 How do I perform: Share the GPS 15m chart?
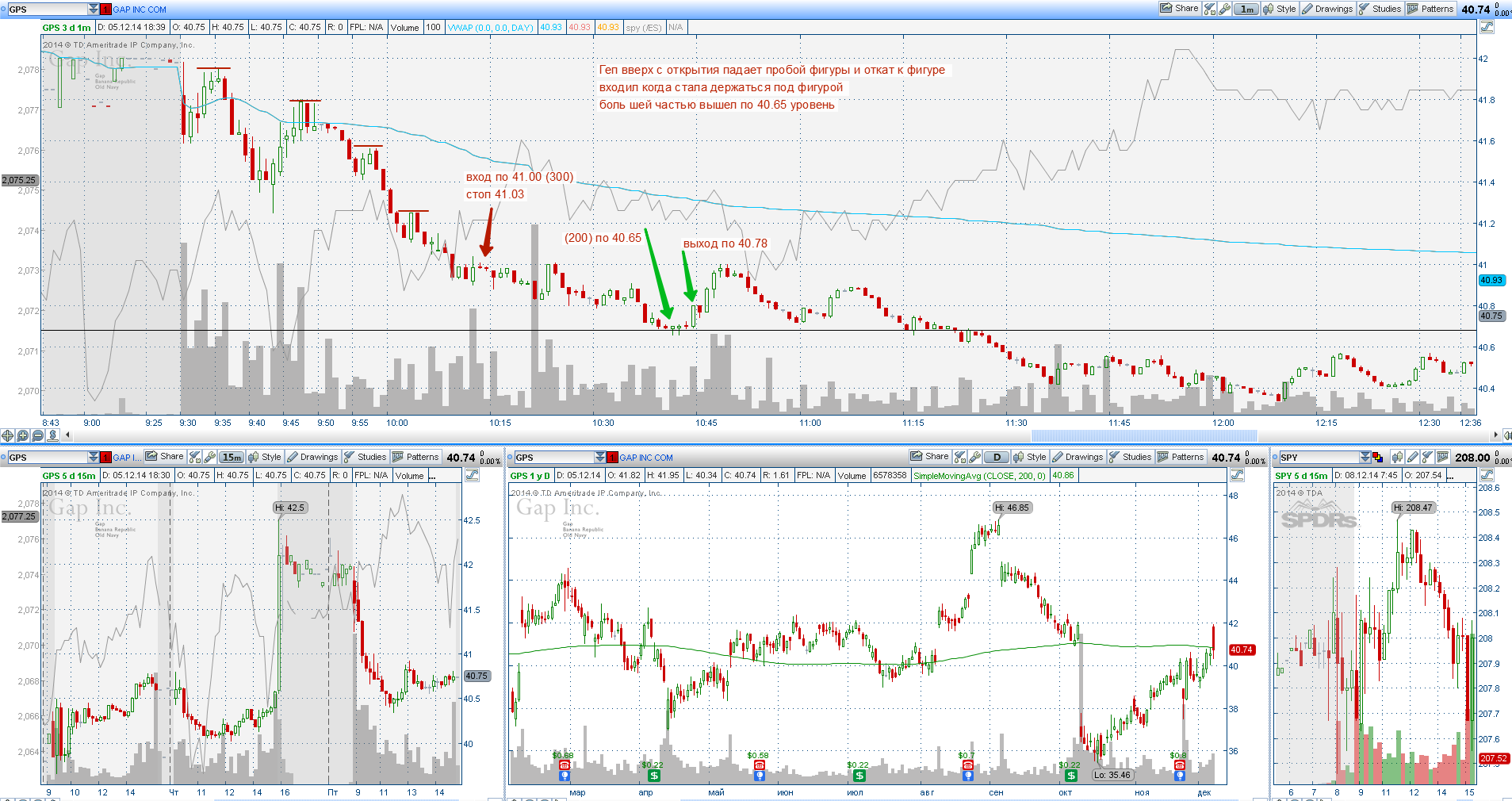click(x=165, y=457)
